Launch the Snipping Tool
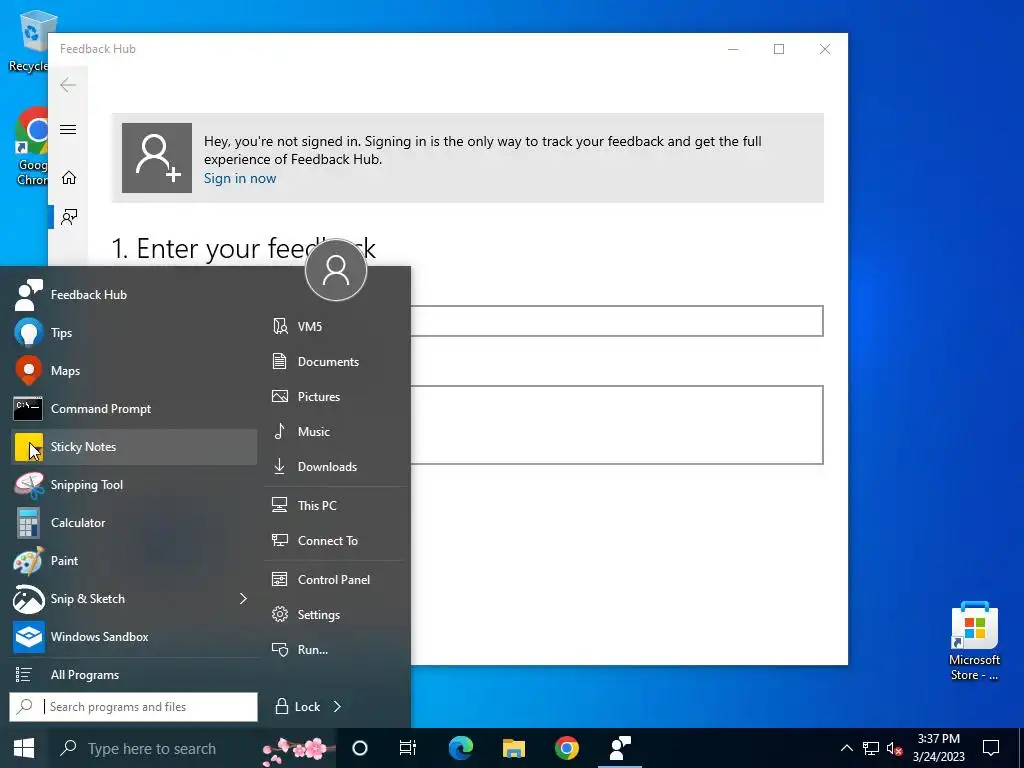This screenshot has height=768, width=1024. coord(134,485)
